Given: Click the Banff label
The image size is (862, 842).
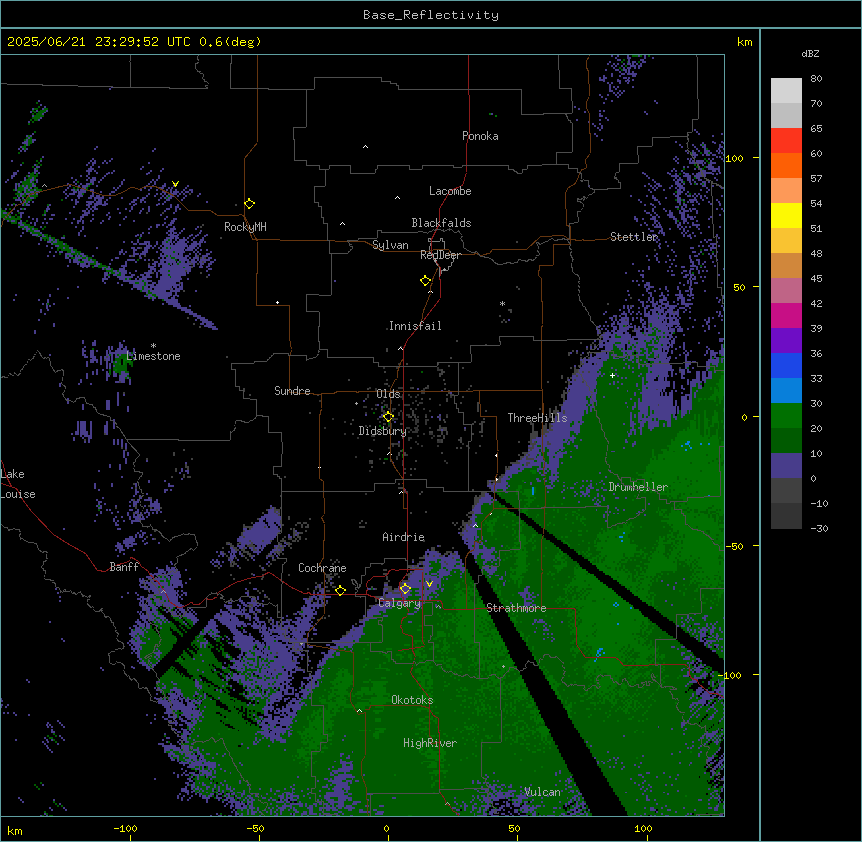Looking at the screenshot, I should [124, 567].
